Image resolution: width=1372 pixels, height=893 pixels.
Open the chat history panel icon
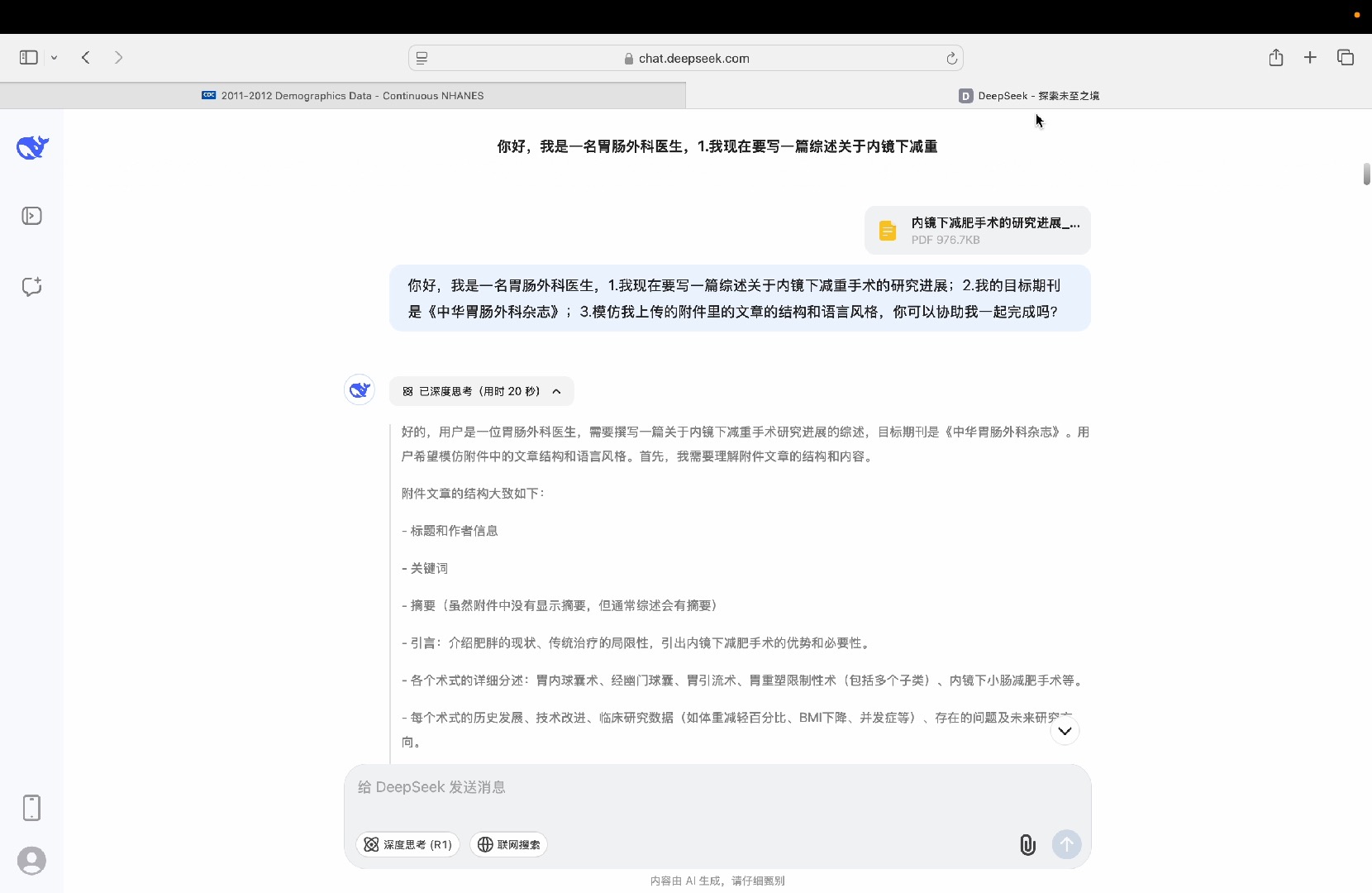coord(31,216)
